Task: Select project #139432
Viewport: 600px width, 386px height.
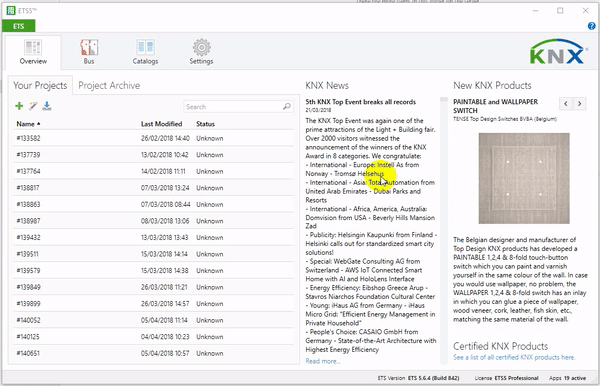Action: point(153,237)
